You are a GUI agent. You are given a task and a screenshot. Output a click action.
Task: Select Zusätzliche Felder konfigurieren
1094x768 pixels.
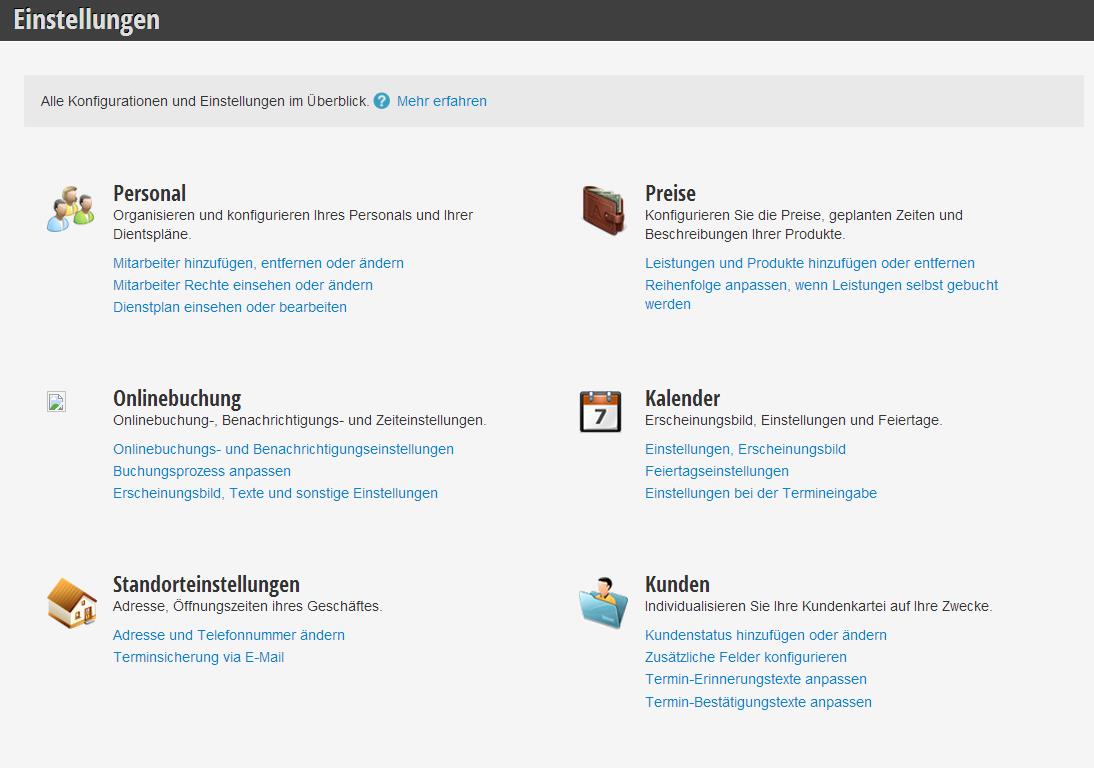[x=746, y=657]
